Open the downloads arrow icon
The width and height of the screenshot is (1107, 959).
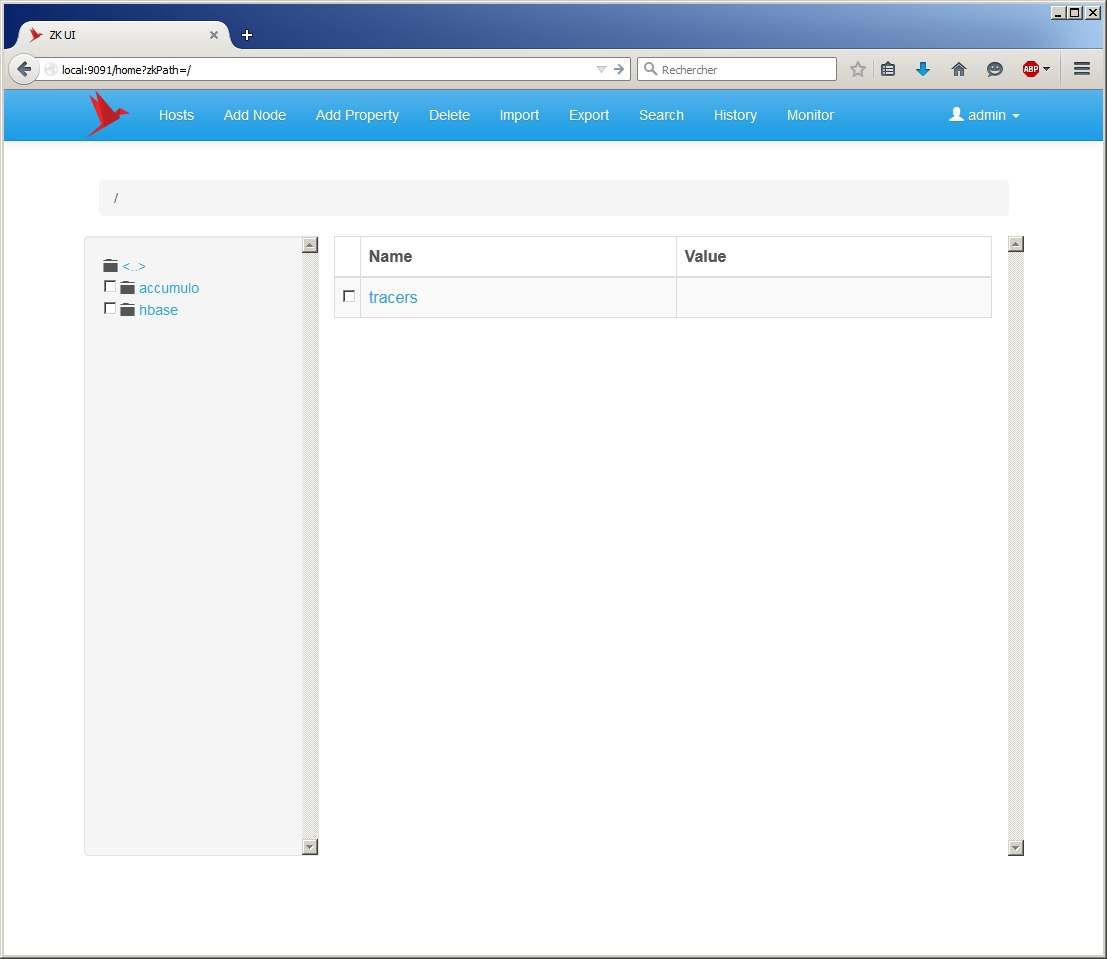pyautogui.click(x=923, y=69)
